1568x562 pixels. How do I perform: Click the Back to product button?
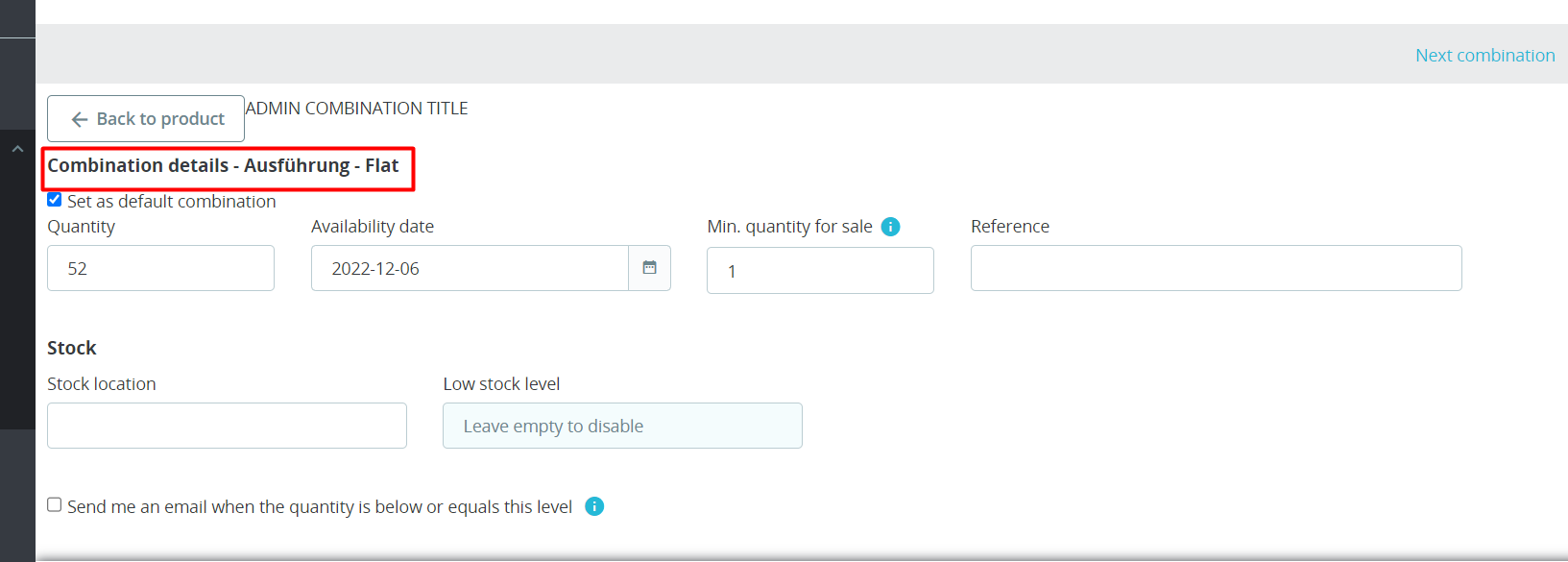(146, 118)
